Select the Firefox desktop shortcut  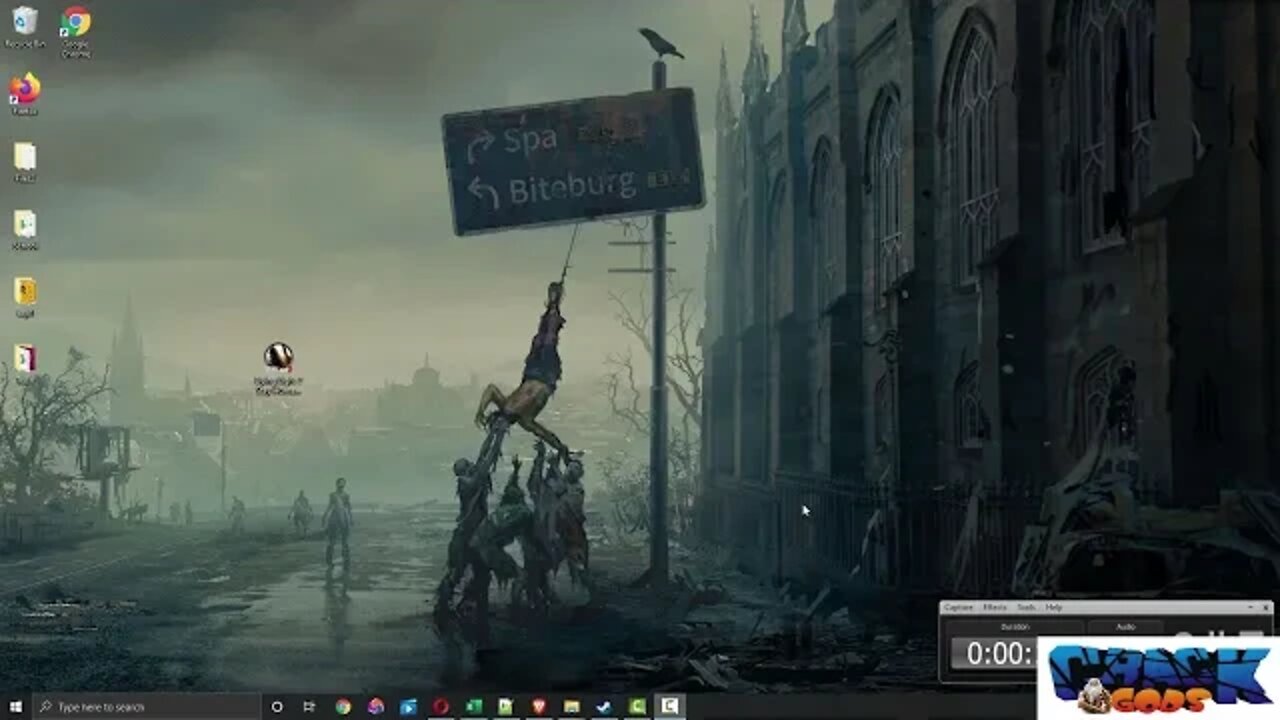point(25,94)
